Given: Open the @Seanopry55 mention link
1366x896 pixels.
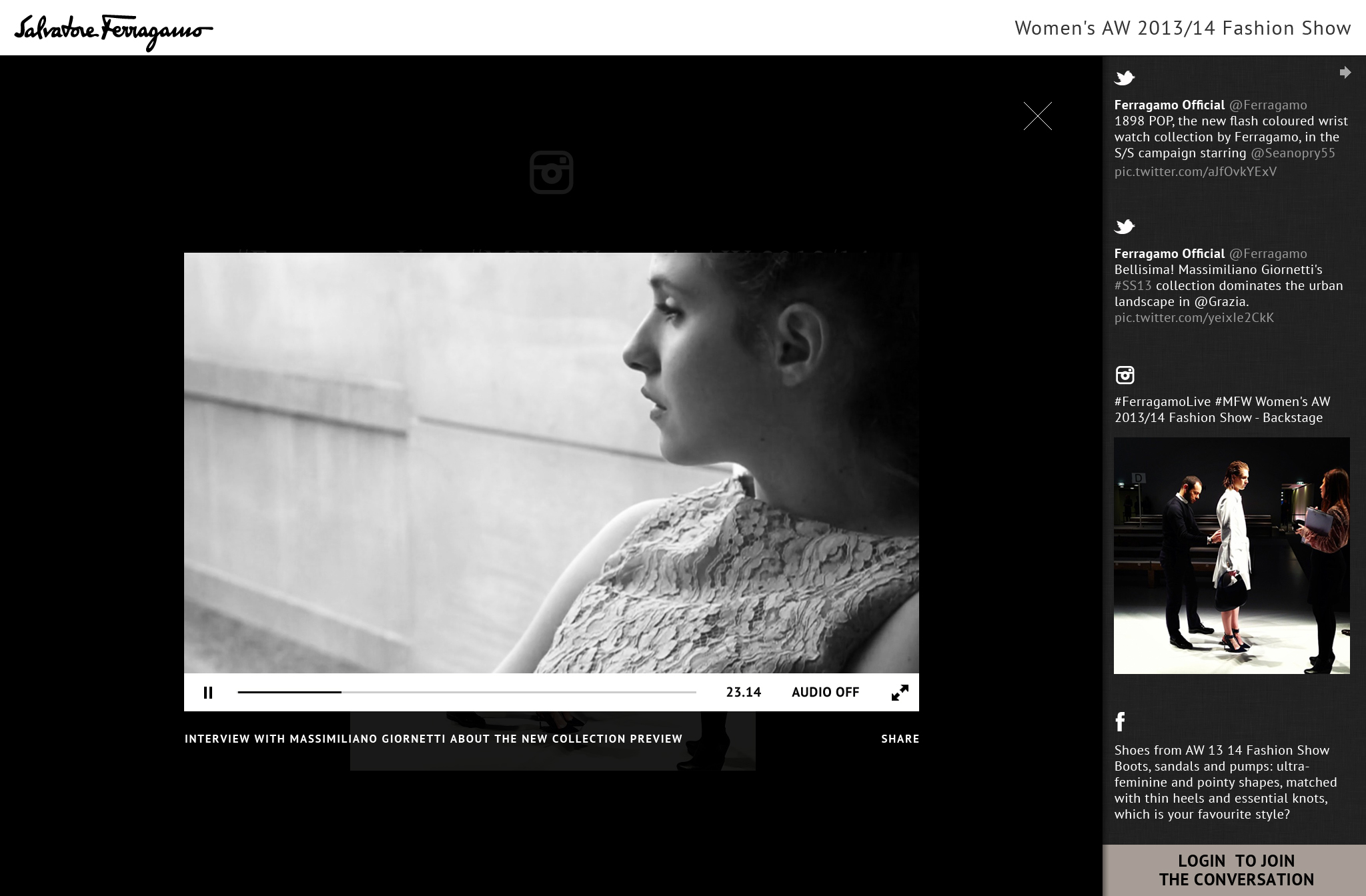Looking at the screenshot, I should [x=1293, y=153].
